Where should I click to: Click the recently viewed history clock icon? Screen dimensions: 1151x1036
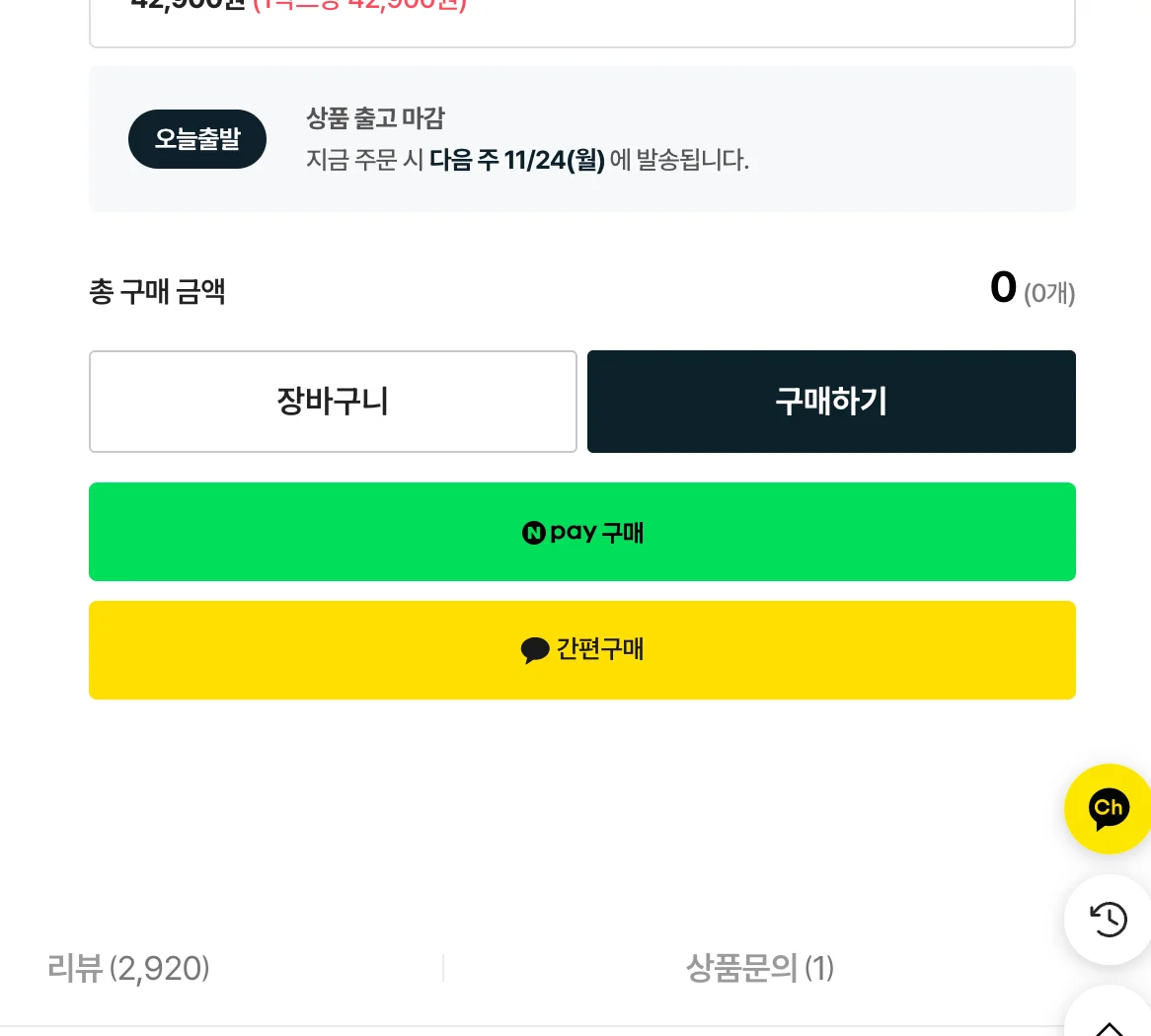point(1109,920)
